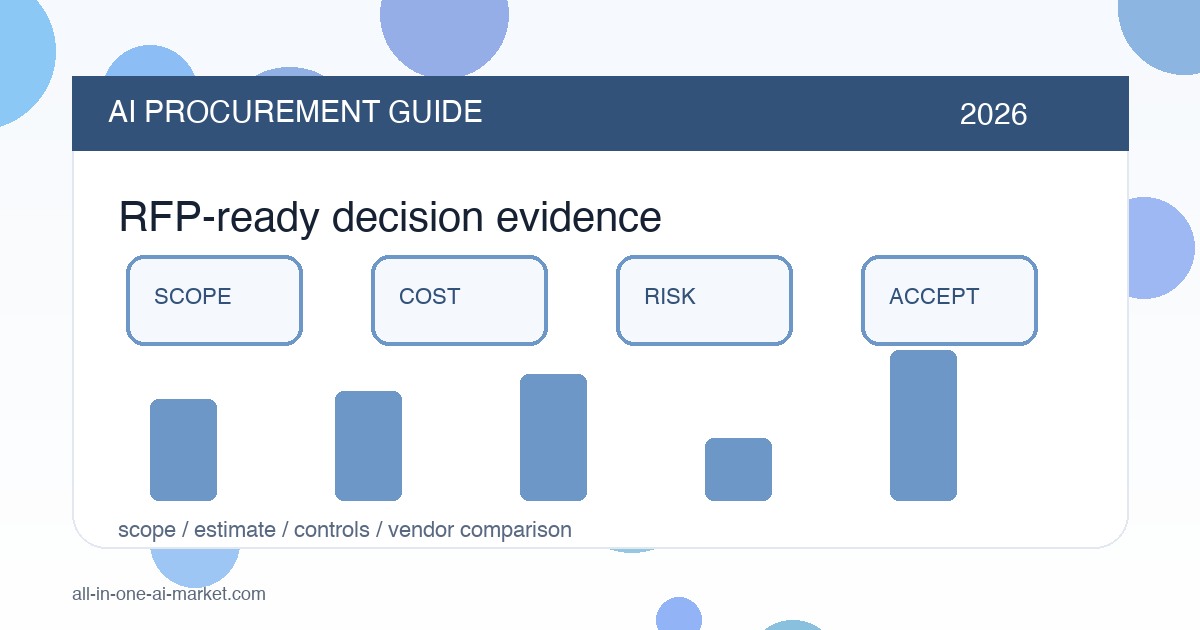This screenshot has width=1200, height=630.
Task: Click the small blue circle at bottom
Action: coord(679,613)
